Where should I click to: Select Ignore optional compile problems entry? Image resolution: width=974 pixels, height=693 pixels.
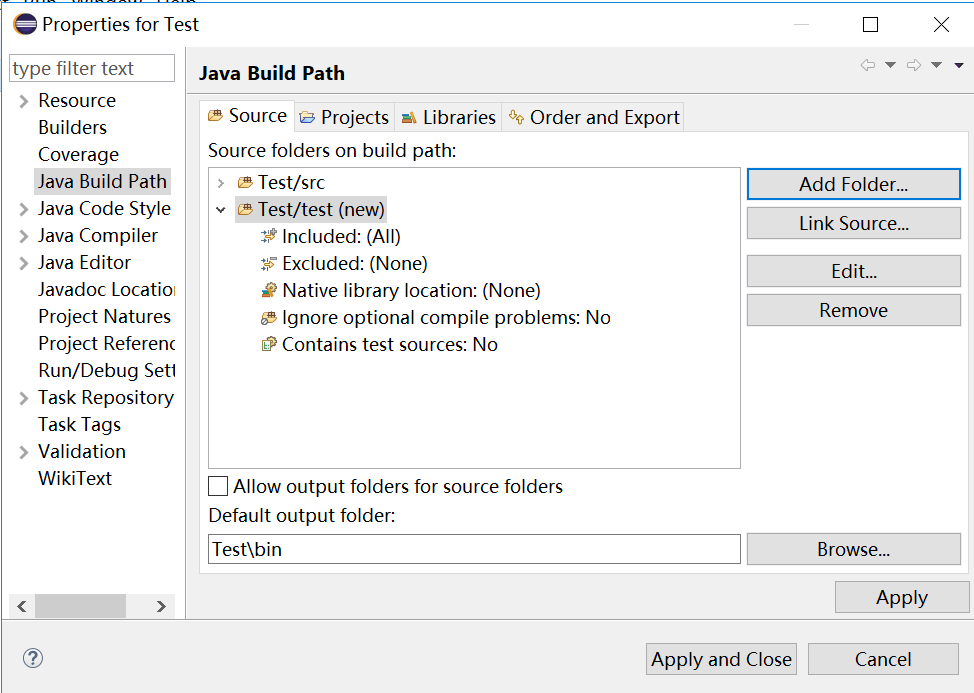pyautogui.click(x=445, y=318)
